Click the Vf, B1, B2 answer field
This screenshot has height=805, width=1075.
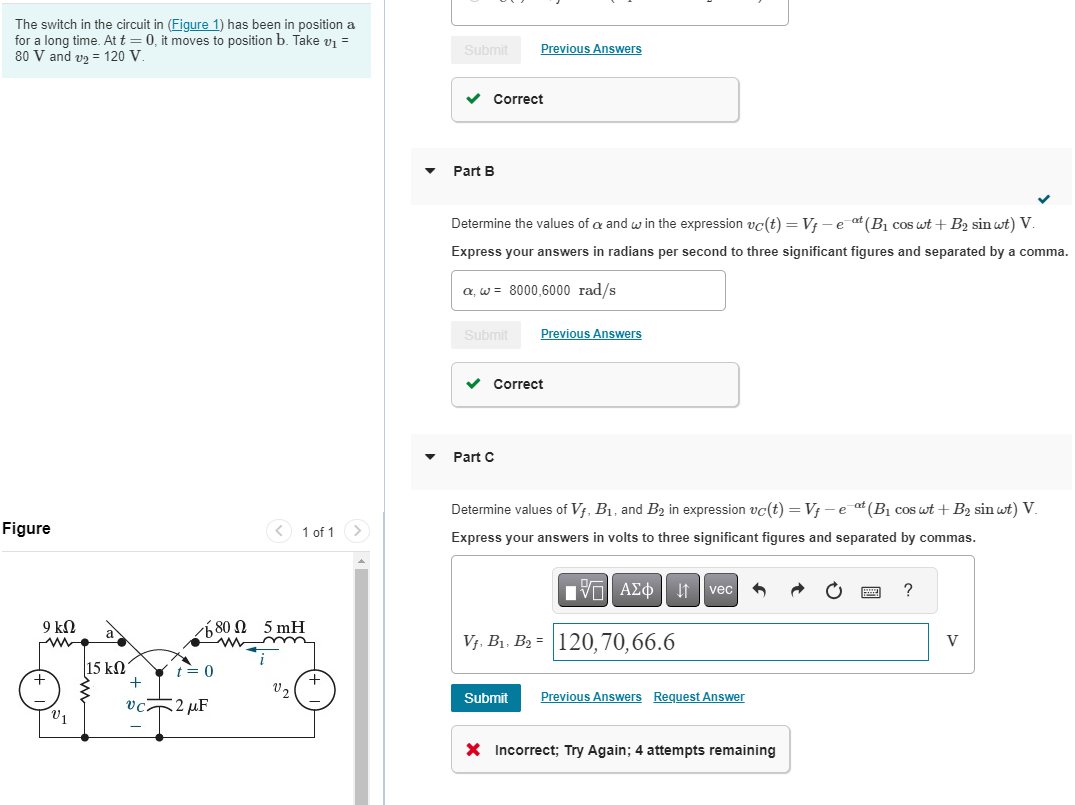coord(740,641)
